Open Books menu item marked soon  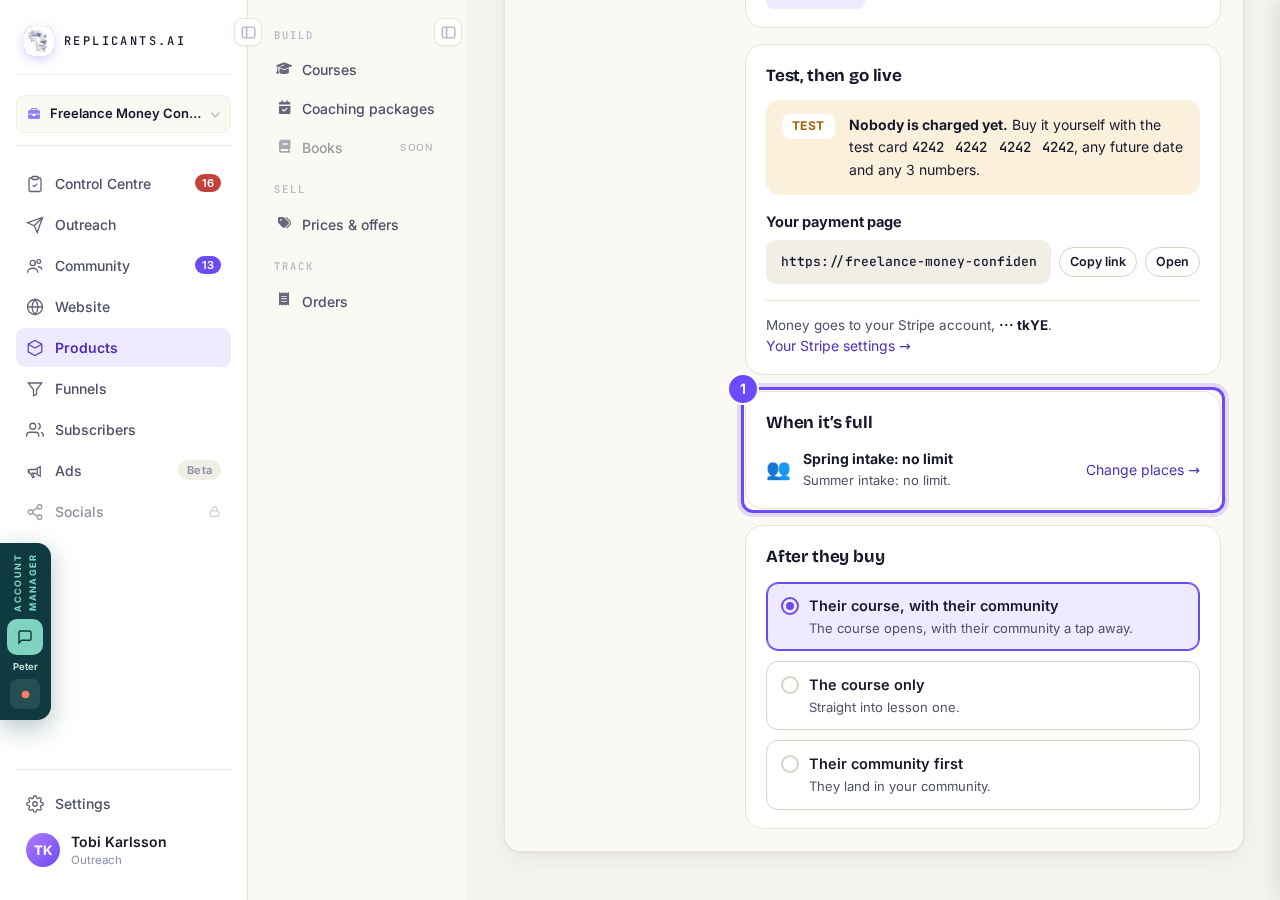[357, 147]
